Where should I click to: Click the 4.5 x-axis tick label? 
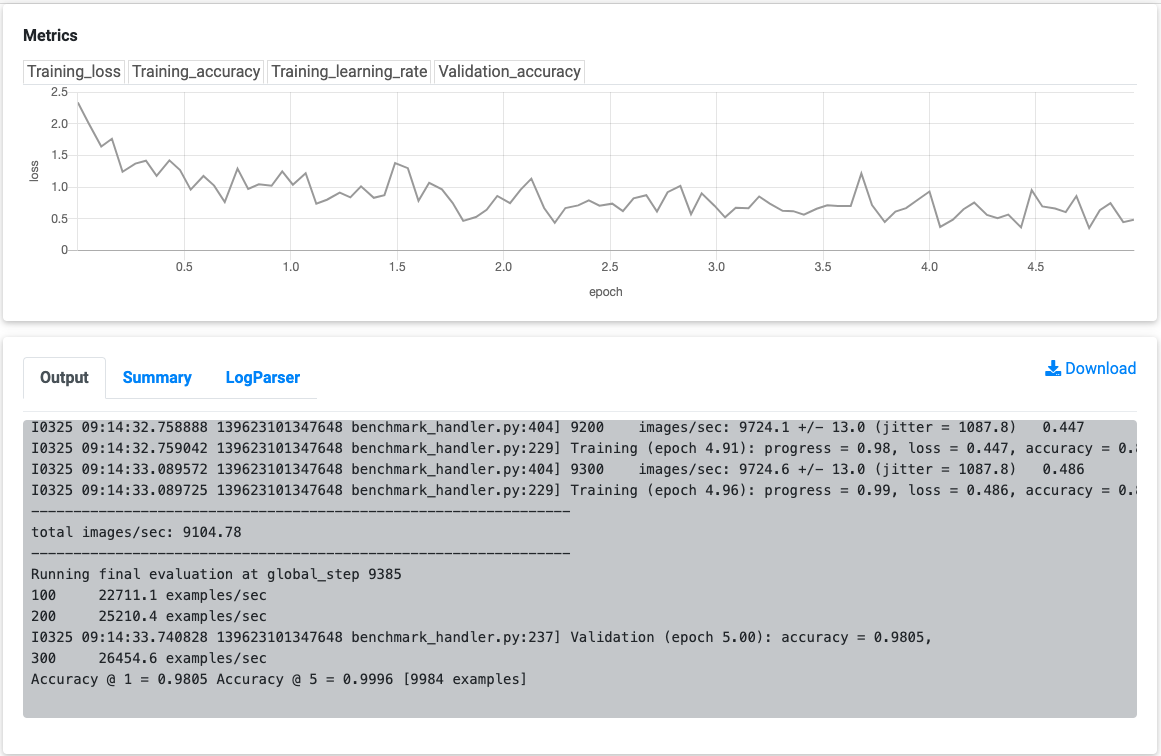1035,267
